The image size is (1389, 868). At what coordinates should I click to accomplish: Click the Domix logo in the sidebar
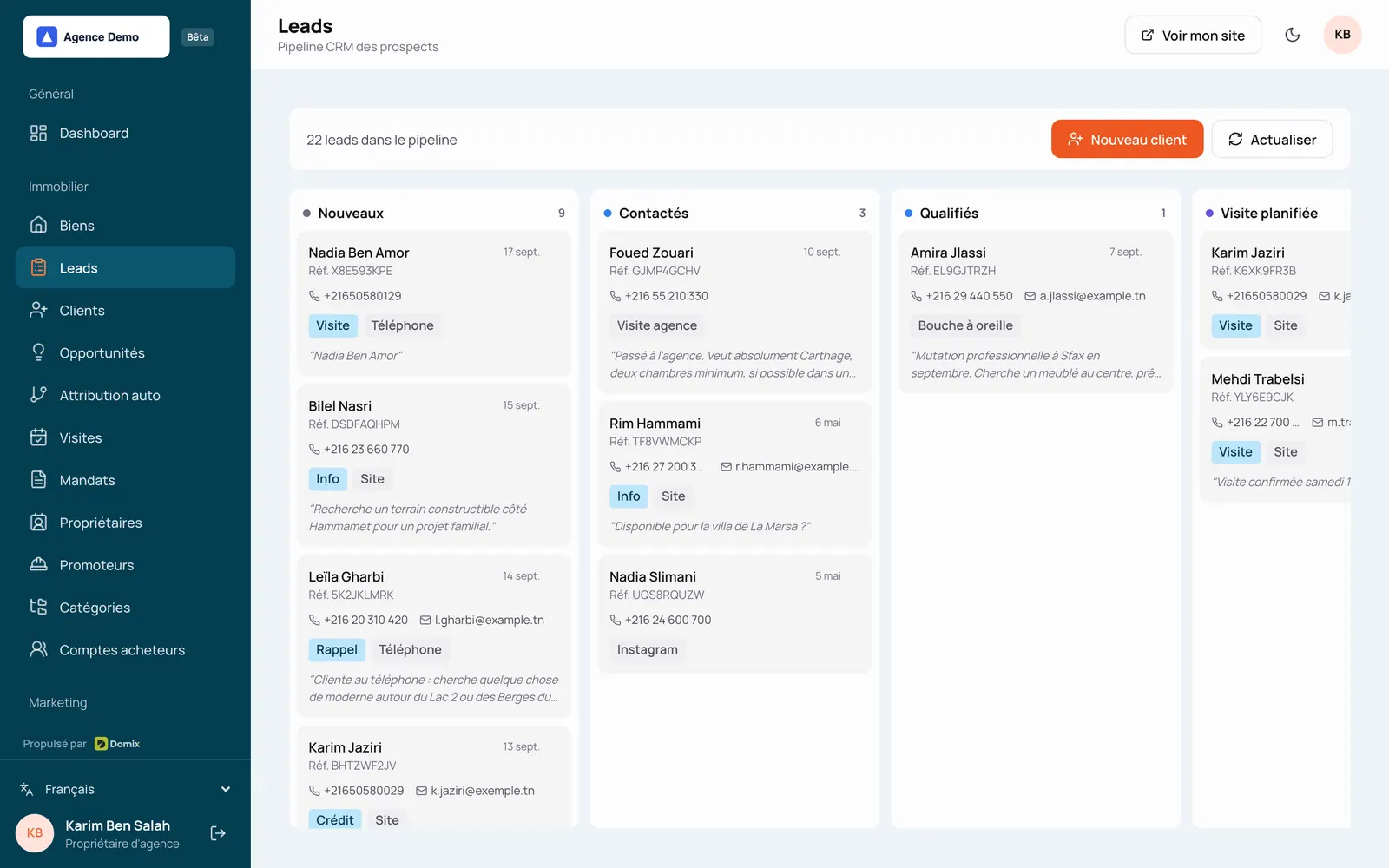tap(117, 744)
